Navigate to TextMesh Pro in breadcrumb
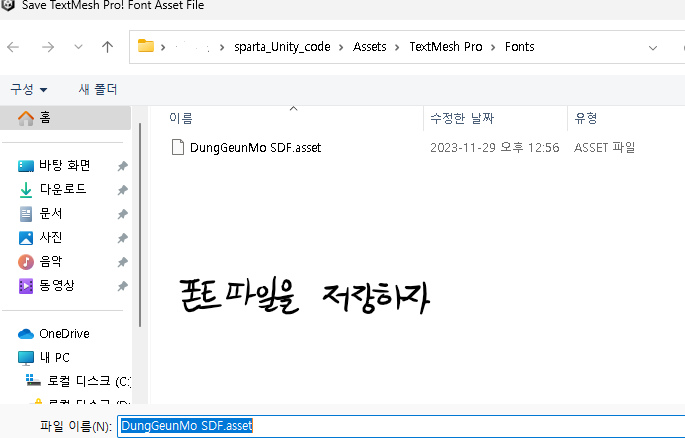 [x=446, y=47]
